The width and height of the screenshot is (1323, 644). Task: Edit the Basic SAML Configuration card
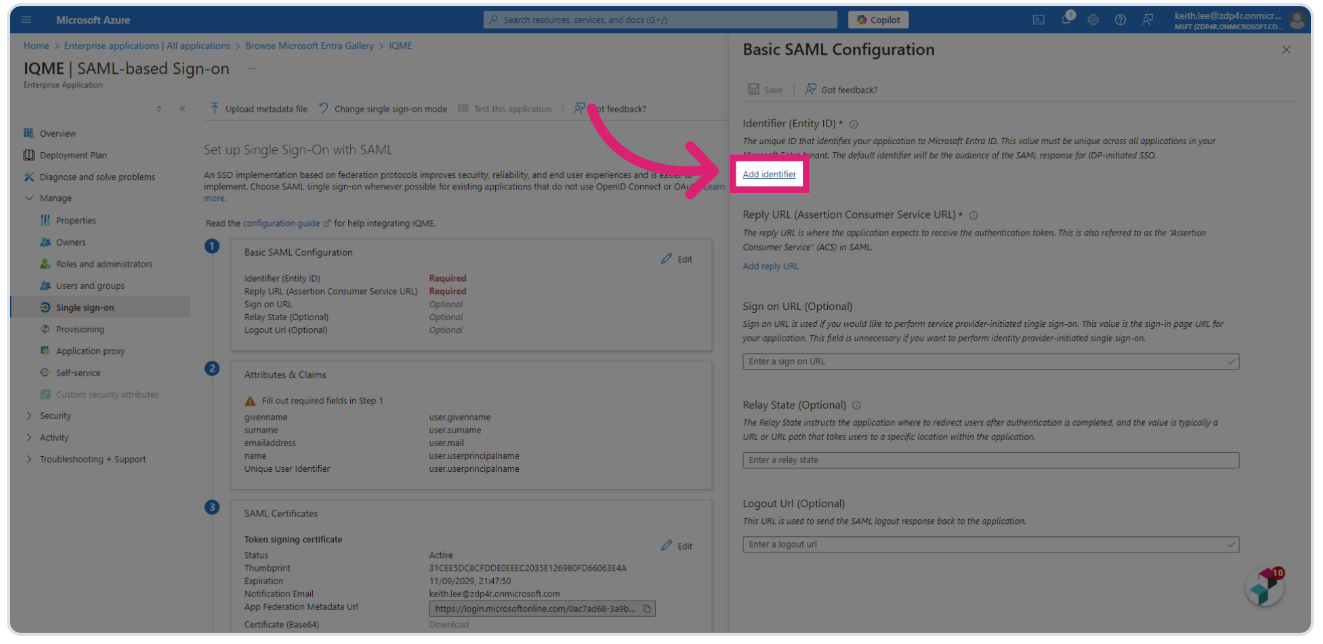click(x=677, y=259)
